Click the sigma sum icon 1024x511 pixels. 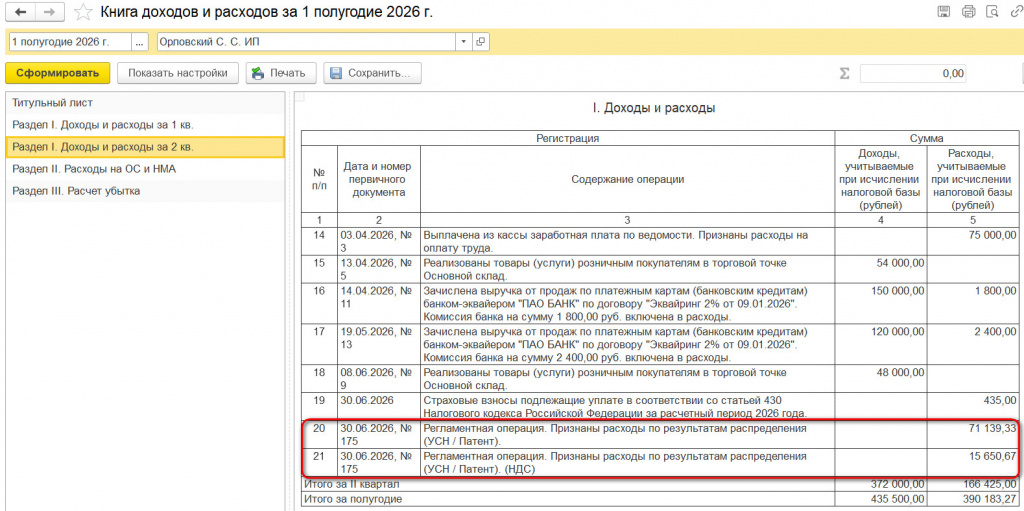(x=844, y=73)
